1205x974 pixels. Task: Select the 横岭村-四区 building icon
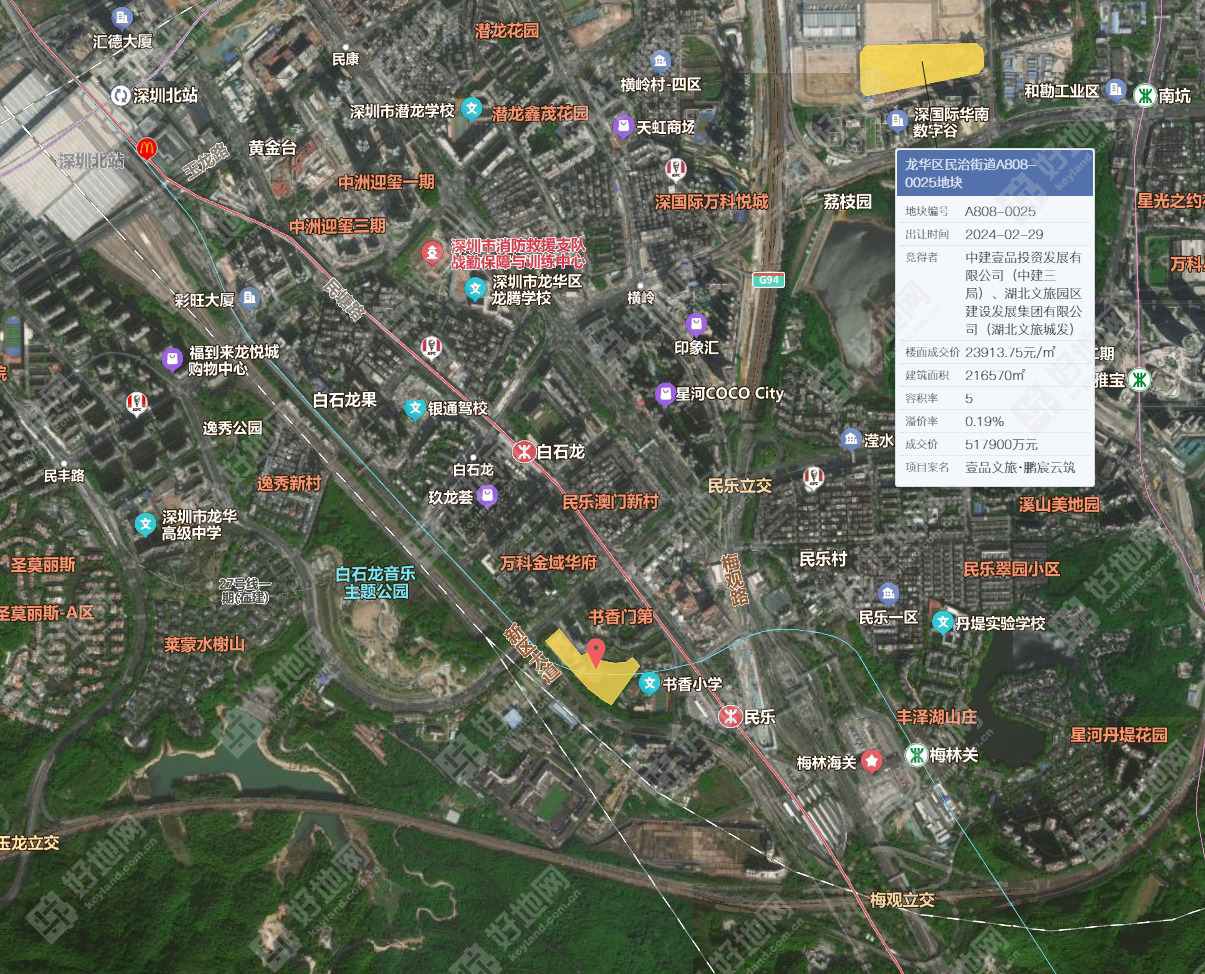coord(660,60)
